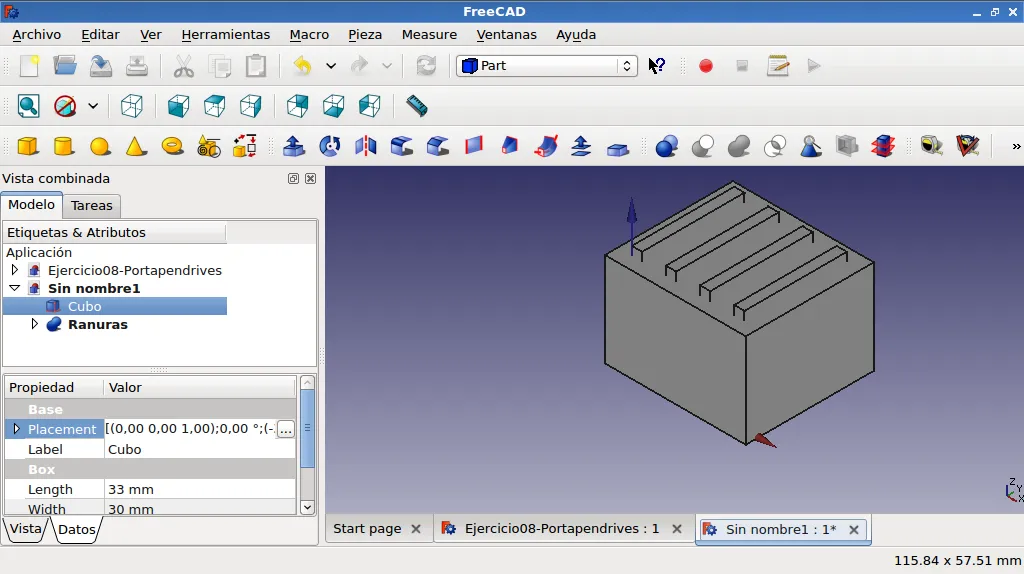Revolve the selected shape
1024x574 pixels.
click(330, 146)
